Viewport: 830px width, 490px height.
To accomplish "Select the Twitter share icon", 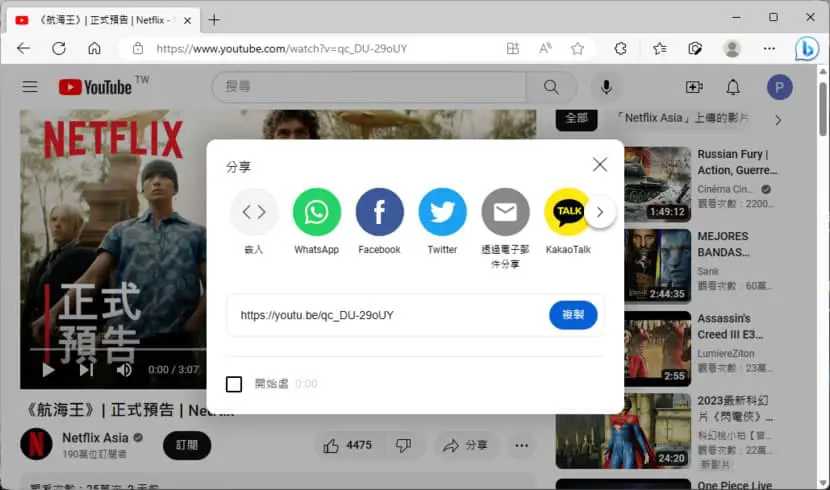I will coord(443,212).
